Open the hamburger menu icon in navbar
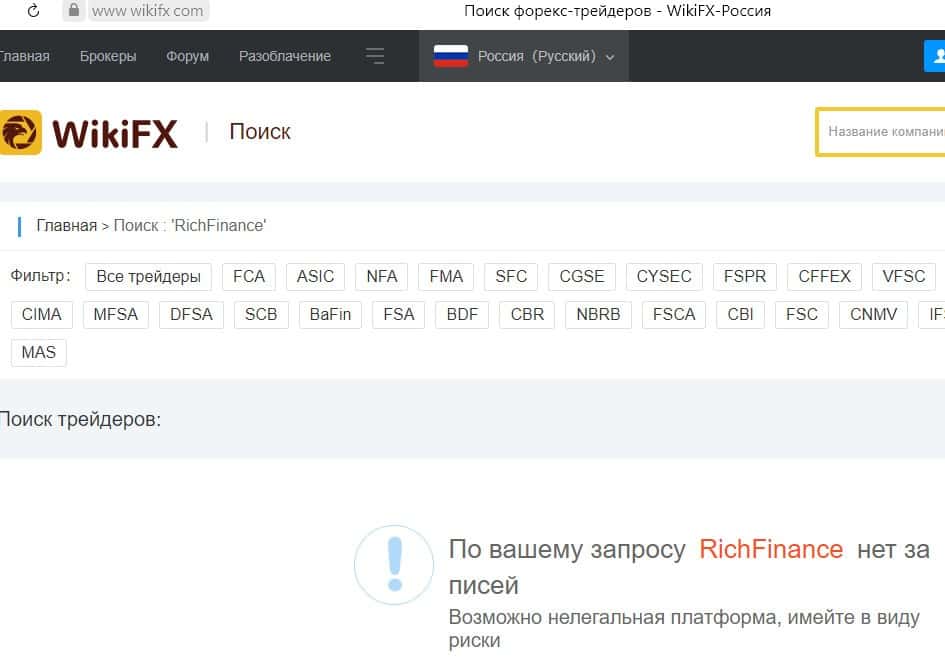Image resolution: width=945 pixels, height=669 pixels. point(375,56)
